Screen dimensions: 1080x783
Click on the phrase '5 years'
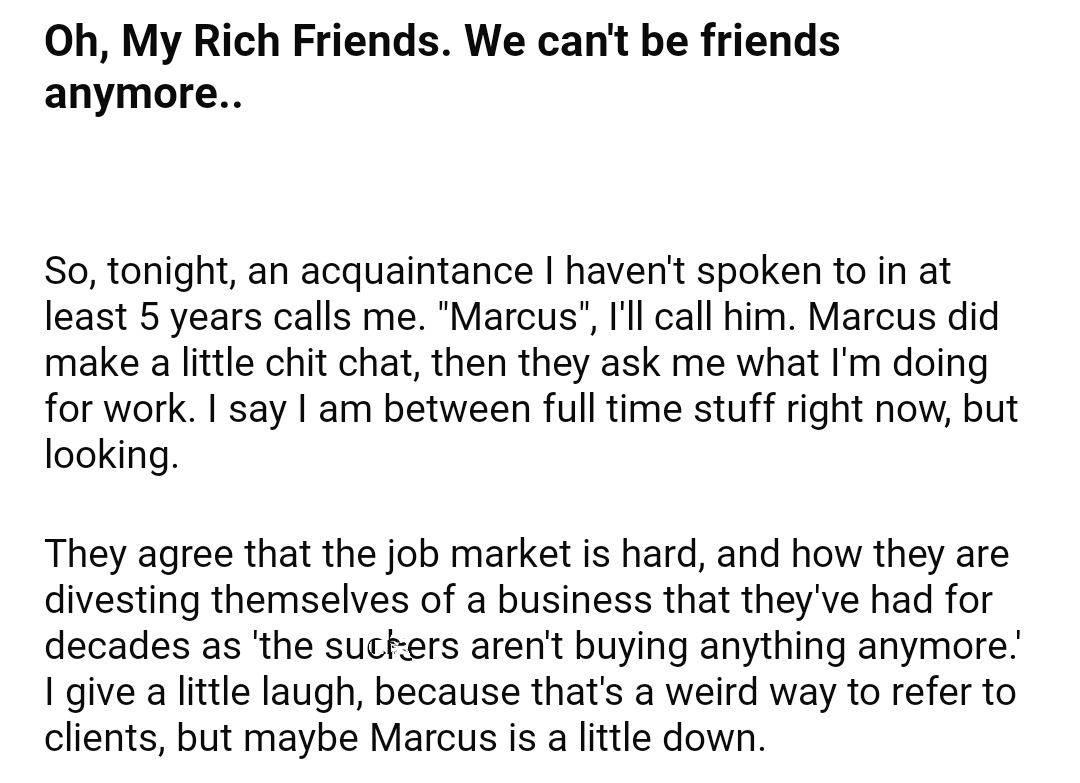pos(201,317)
